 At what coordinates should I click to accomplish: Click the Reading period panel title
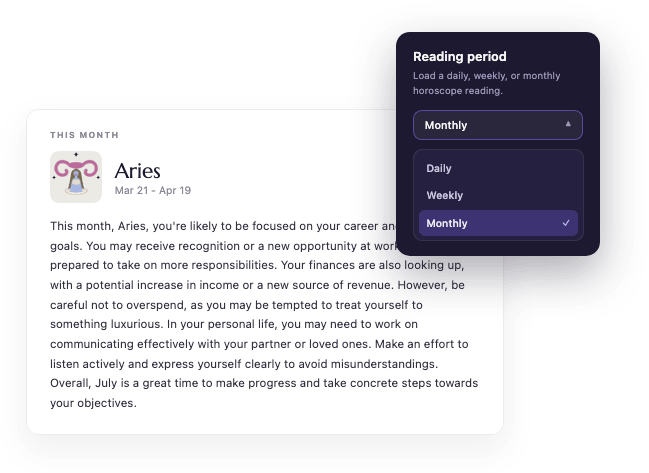coord(459,57)
